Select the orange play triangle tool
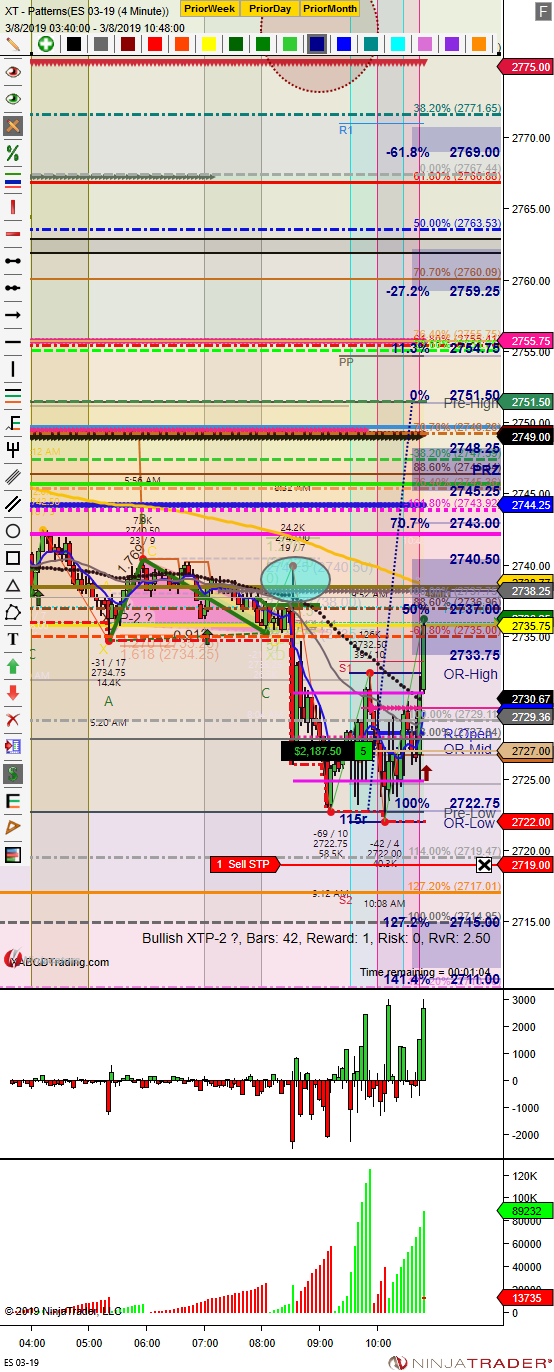 13,828
